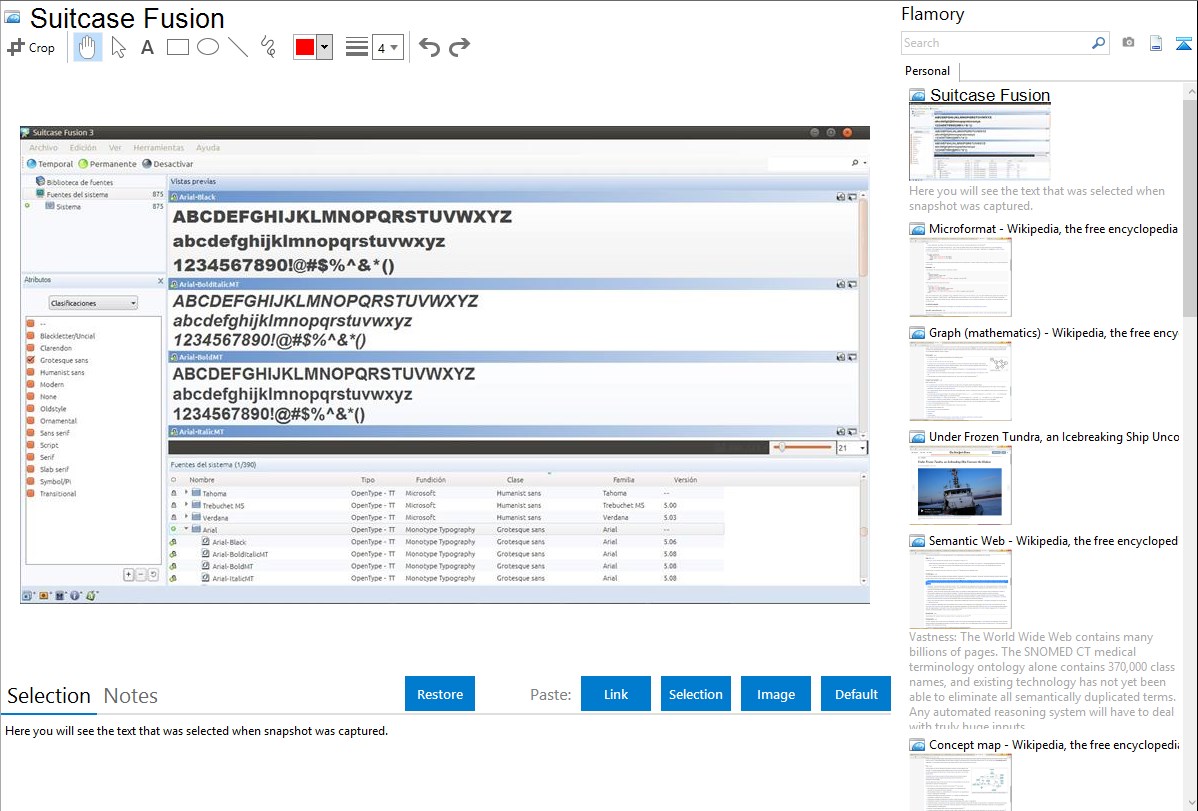Choose the freehand scribble tool
The width and height of the screenshot is (1198, 811).
click(267, 47)
